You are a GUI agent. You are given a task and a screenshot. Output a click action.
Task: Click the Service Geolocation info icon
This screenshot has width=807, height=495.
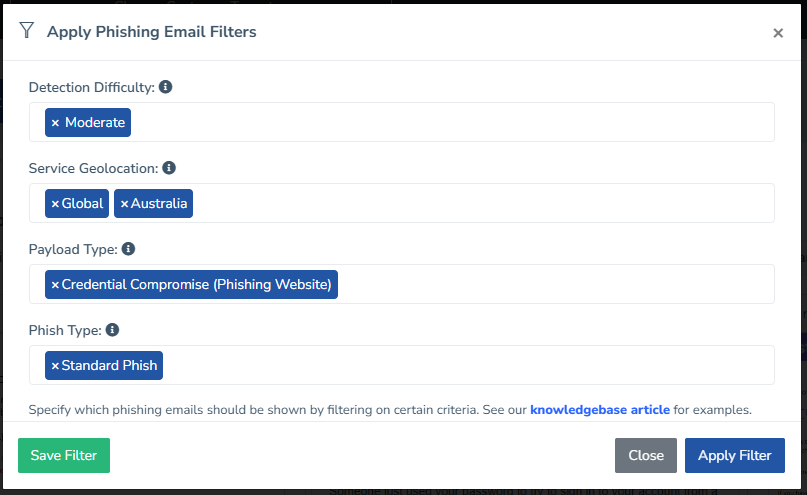pyautogui.click(x=169, y=168)
